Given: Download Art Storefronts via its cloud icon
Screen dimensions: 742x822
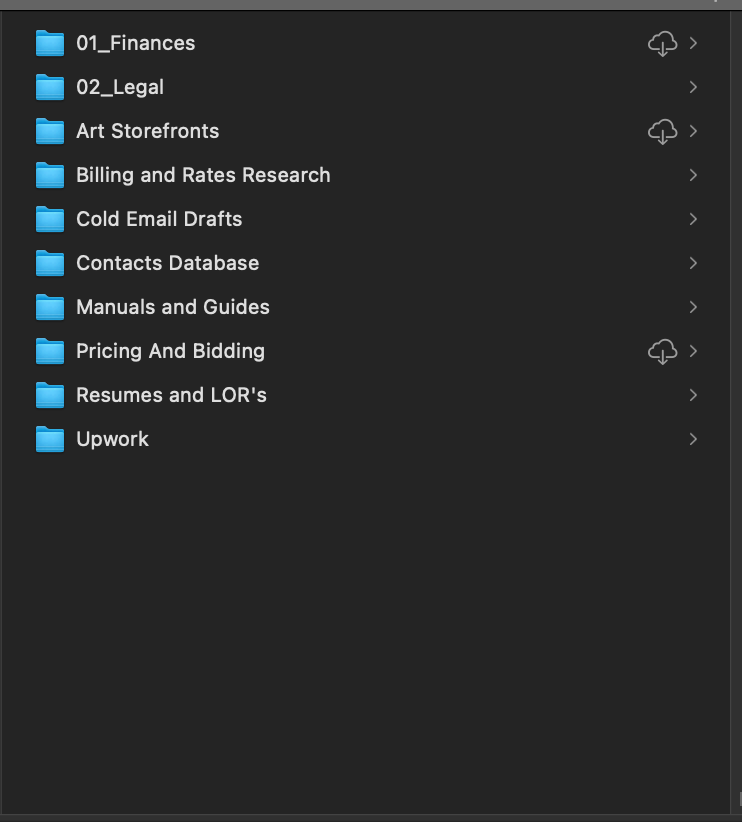Looking at the screenshot, I should 662,132.
